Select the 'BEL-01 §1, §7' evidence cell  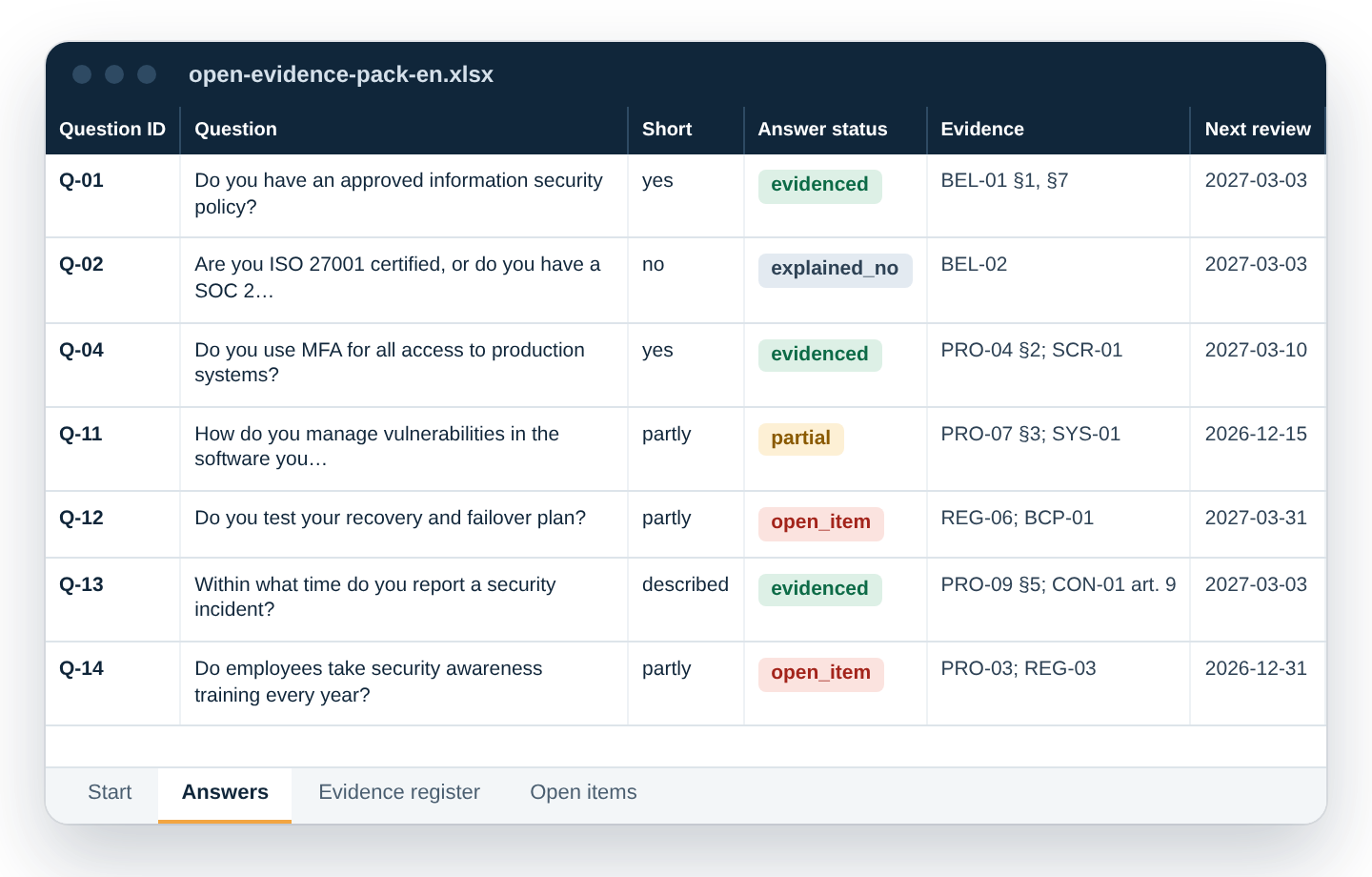tap(1059, 195)
